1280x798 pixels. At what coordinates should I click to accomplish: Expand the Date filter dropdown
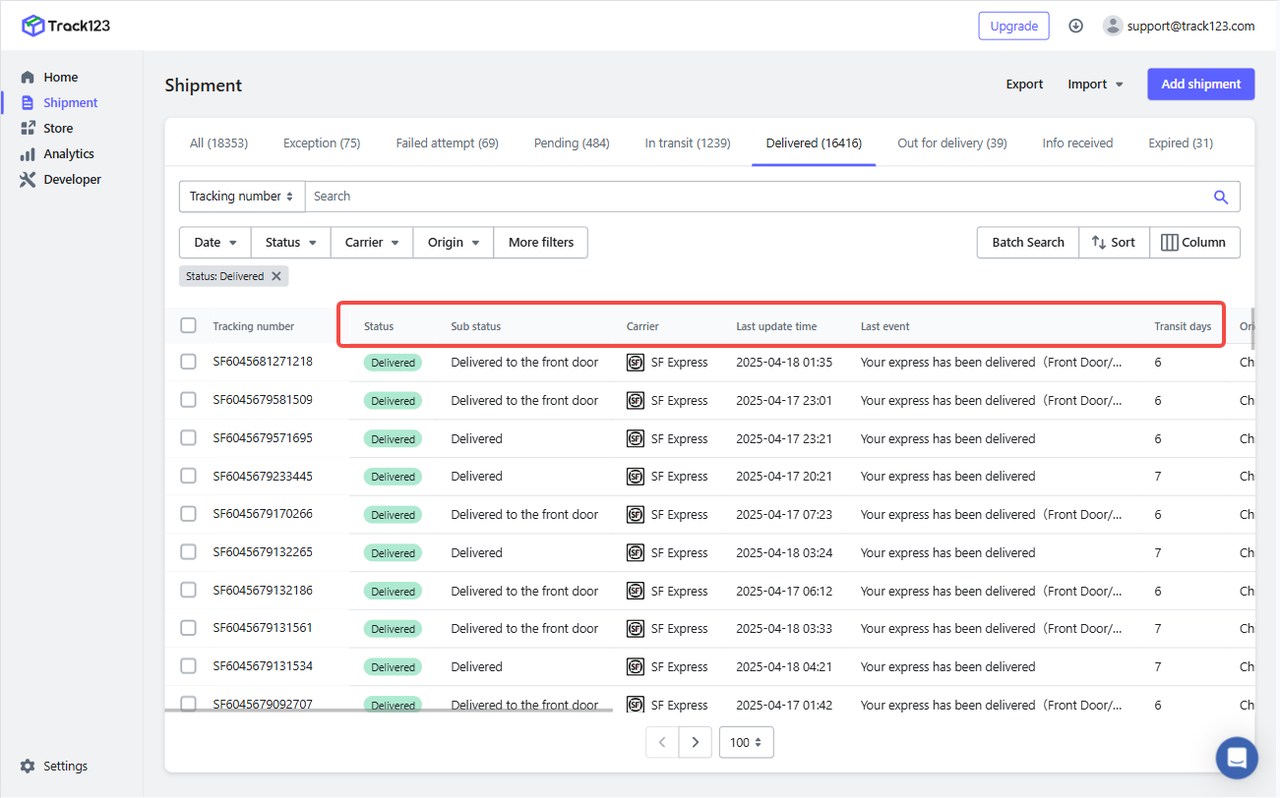[215, 242]
